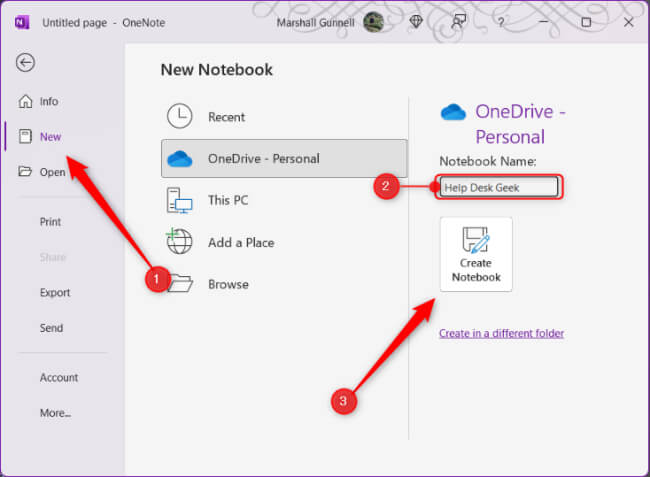Choose the Recent location
This screenshot has height=477, width=650.
(x=226, y=117)
